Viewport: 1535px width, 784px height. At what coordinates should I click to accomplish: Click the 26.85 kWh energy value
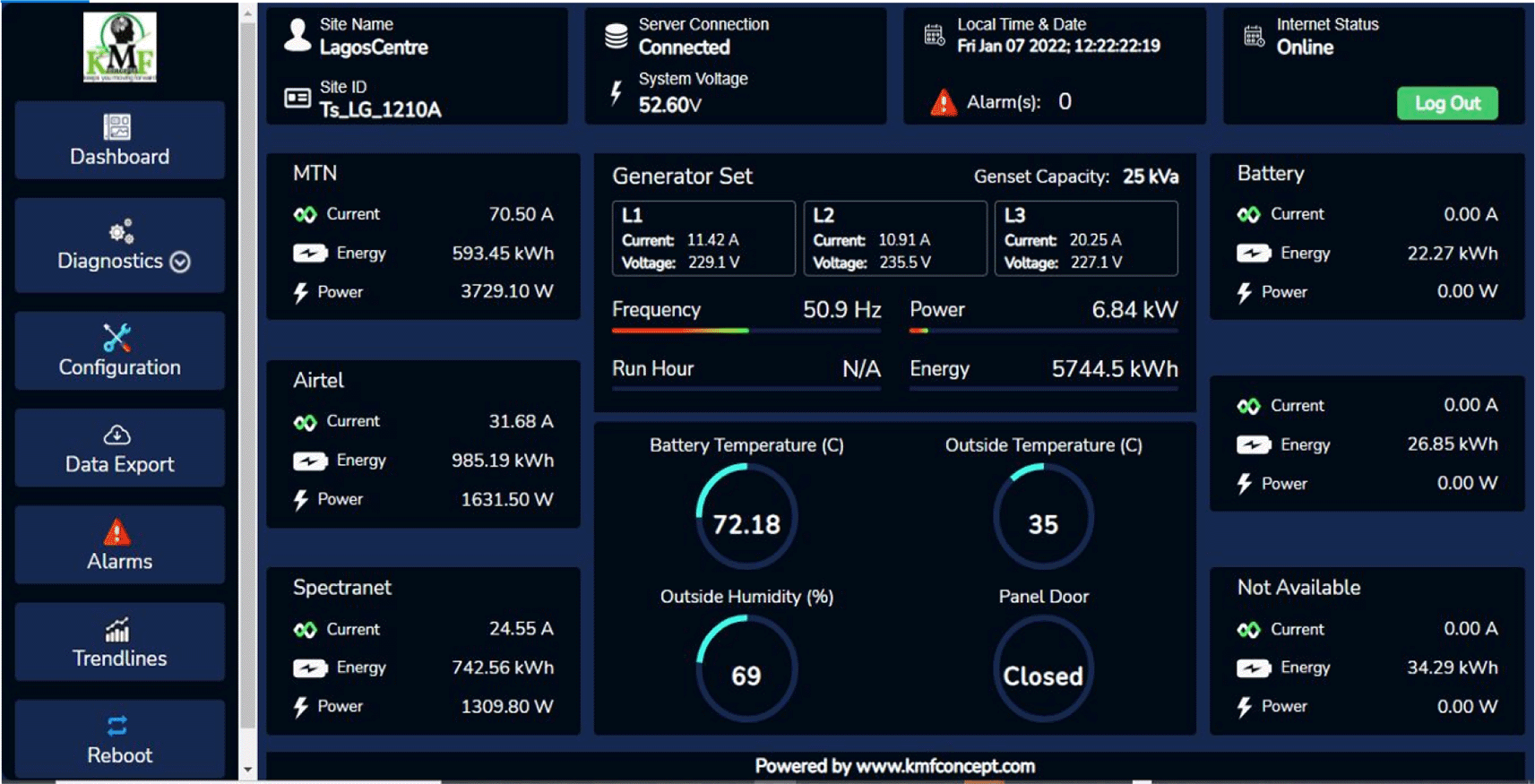pyautogui.click(x=1453, y=444)
